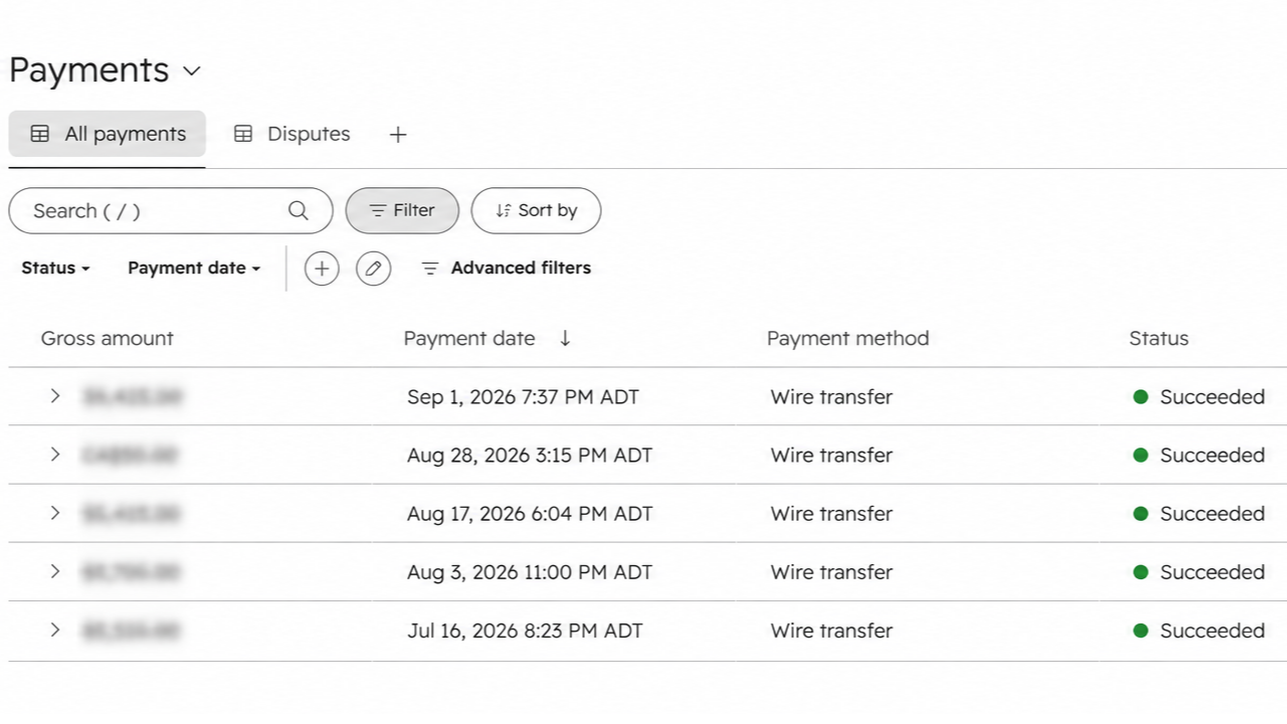Open the Status filter dropdown
Image resolution: width=1287 pixels, height=724 pixels.
(x=56, y=268)
